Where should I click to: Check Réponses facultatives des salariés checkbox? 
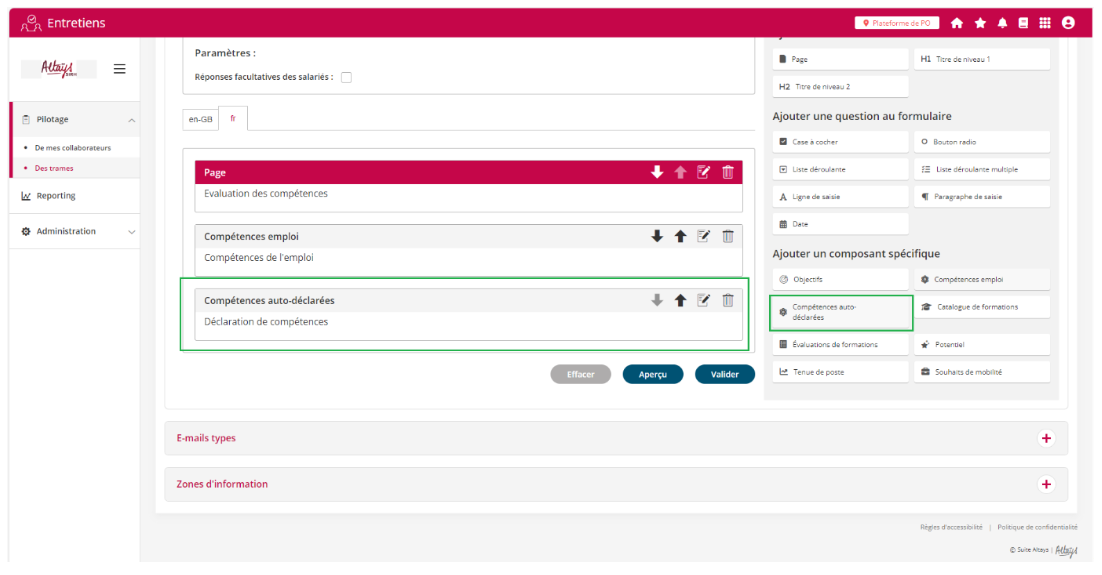346,77
